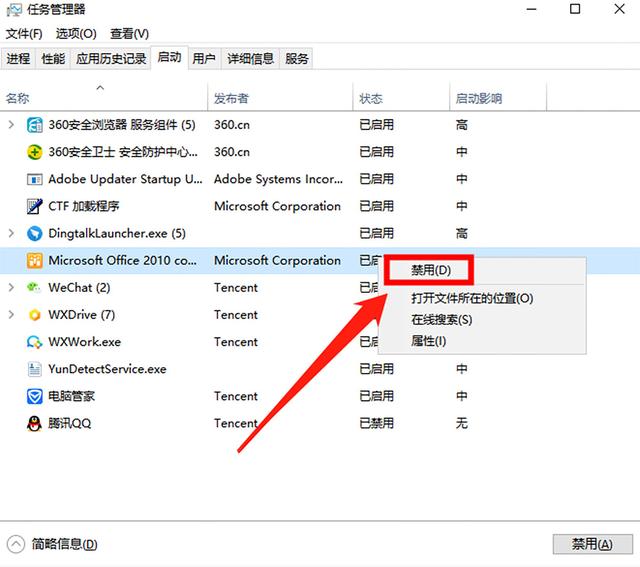Choose 打开文件所在的位置(O) in context menu
The height and width of the screenshot is (567, 640).
472,298
